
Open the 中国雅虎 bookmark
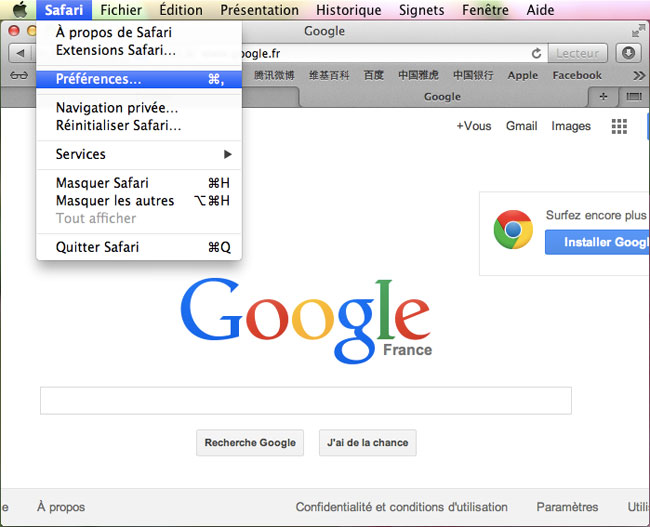coord(418,75)
